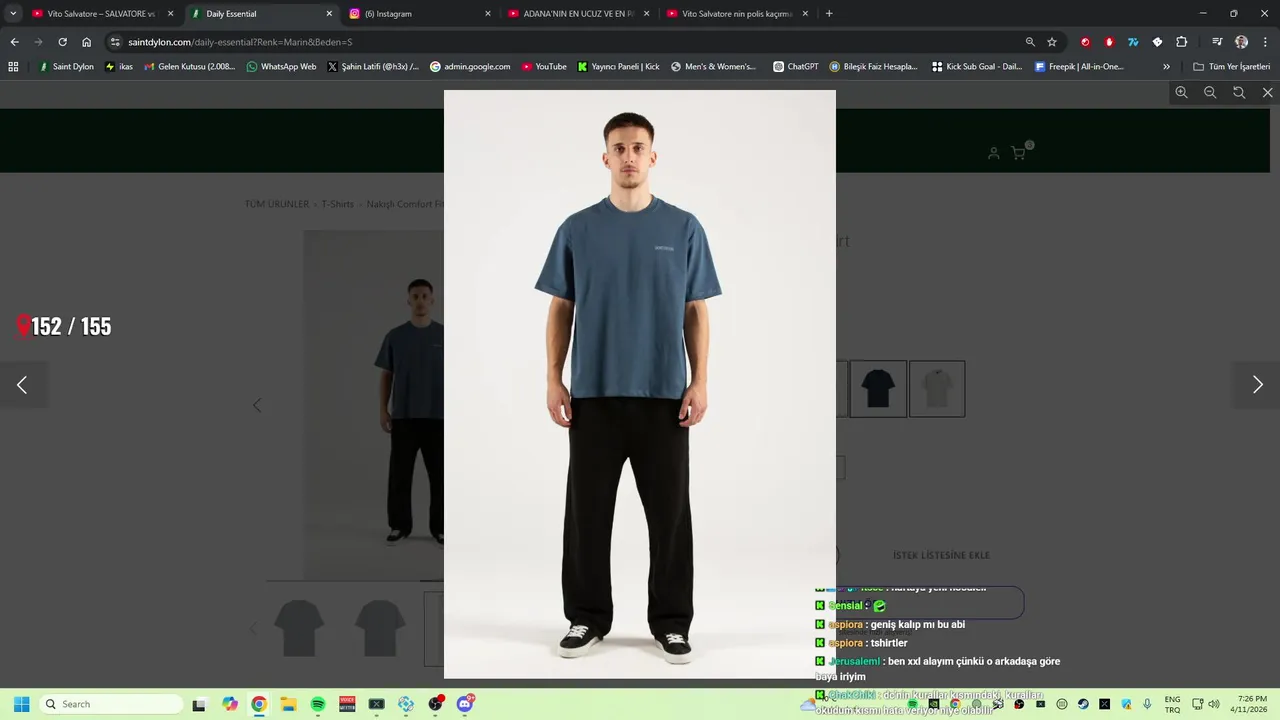Viewport: 1280px width, 720px height.
Task: Close the Daily Essential tab
Action: click(x=329, y=14)
